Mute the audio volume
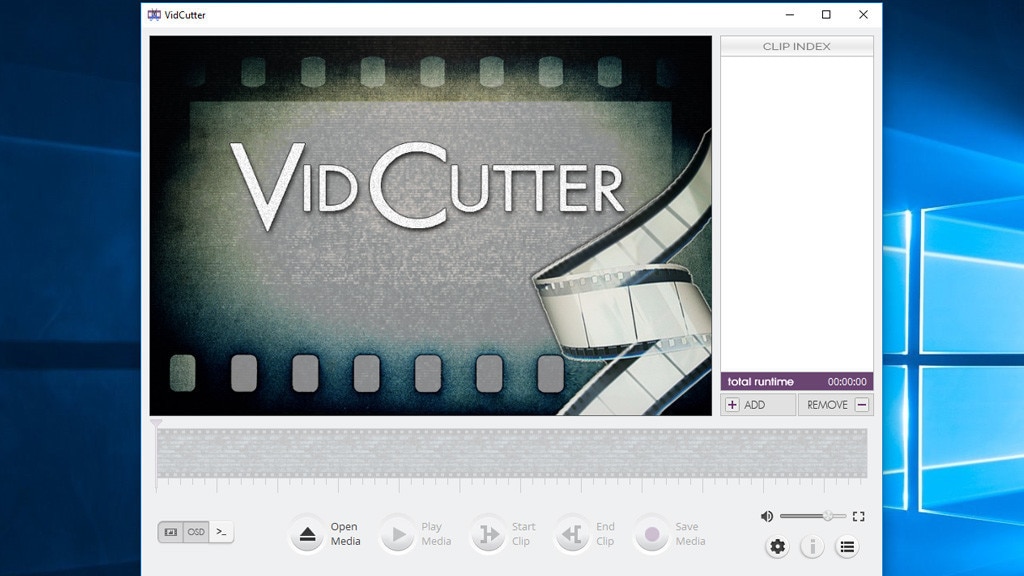The image size is (1024, 576). [x=766, y=516]
